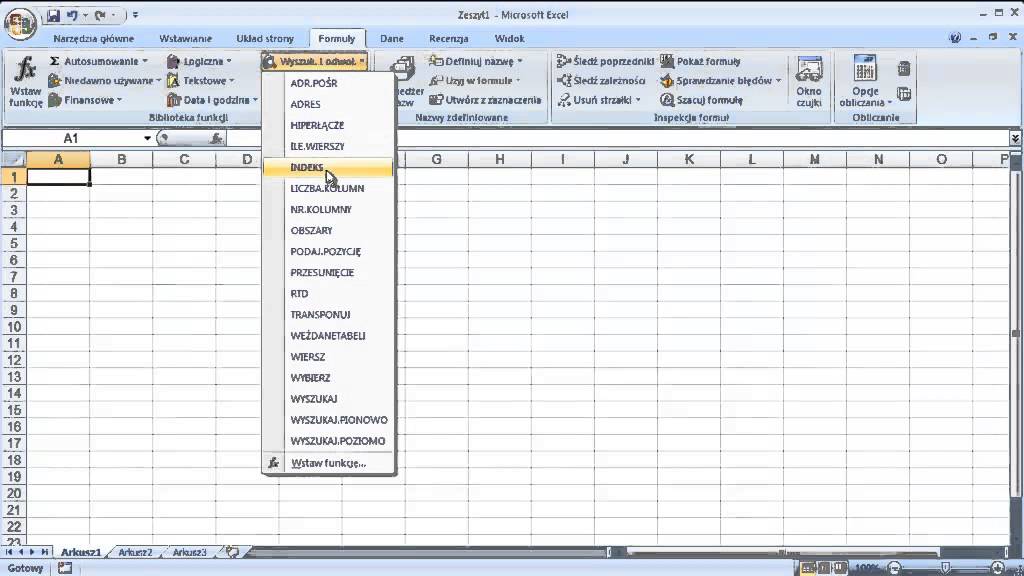Click cell A1
Screen dimensions: 1024x576
tap(58, 177)
